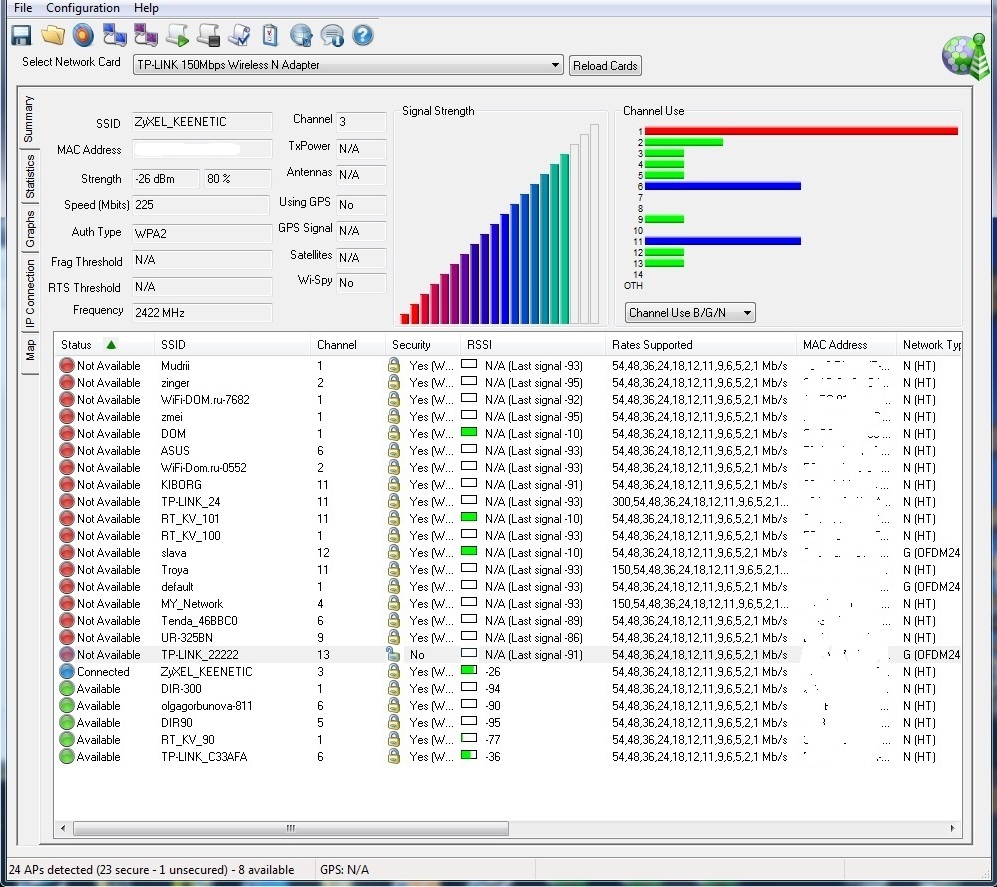Open file with the folder icon
The image size is (997, 887).
52,36
